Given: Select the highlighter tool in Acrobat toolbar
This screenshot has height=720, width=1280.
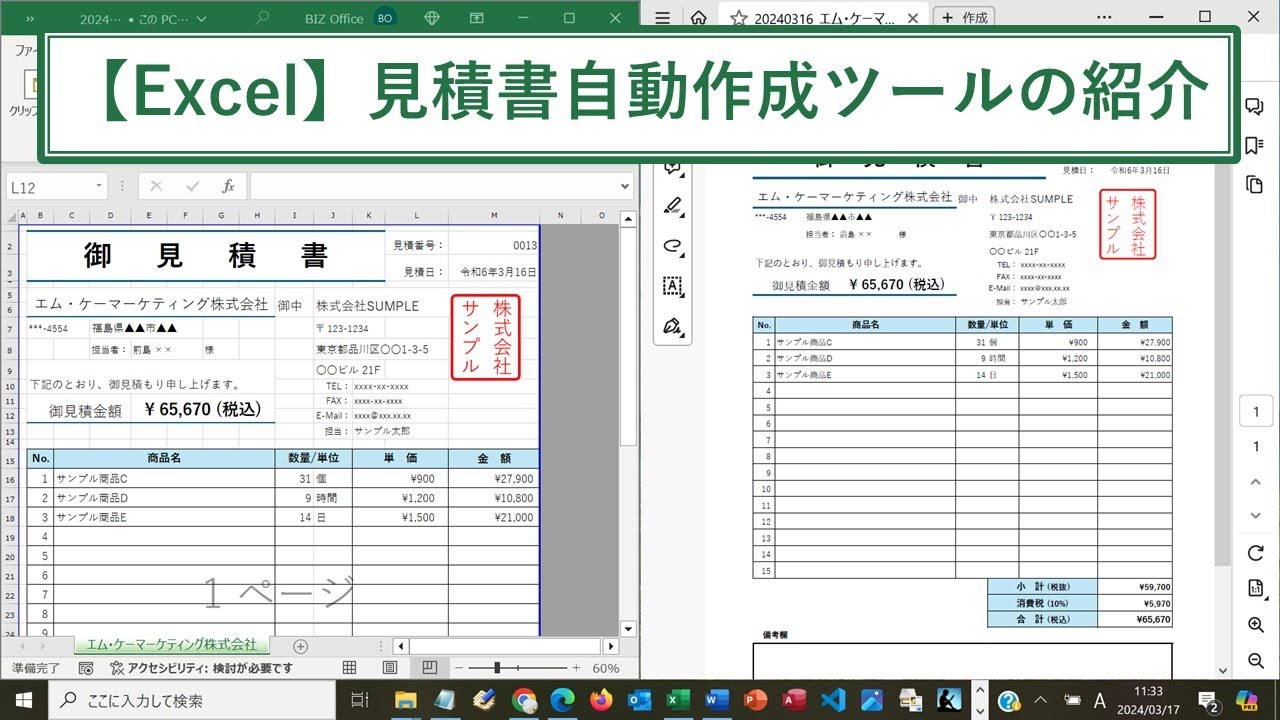Looking at the screenshot, I should pos(673,206).
